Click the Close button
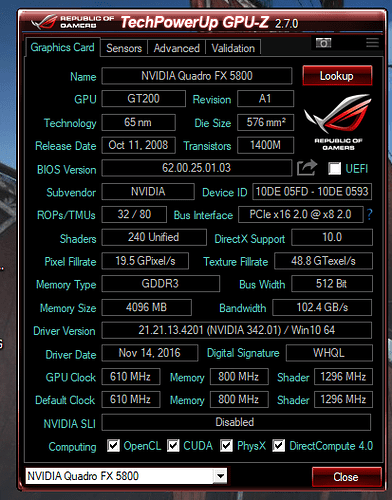The image size is (392, 500). 346,477
